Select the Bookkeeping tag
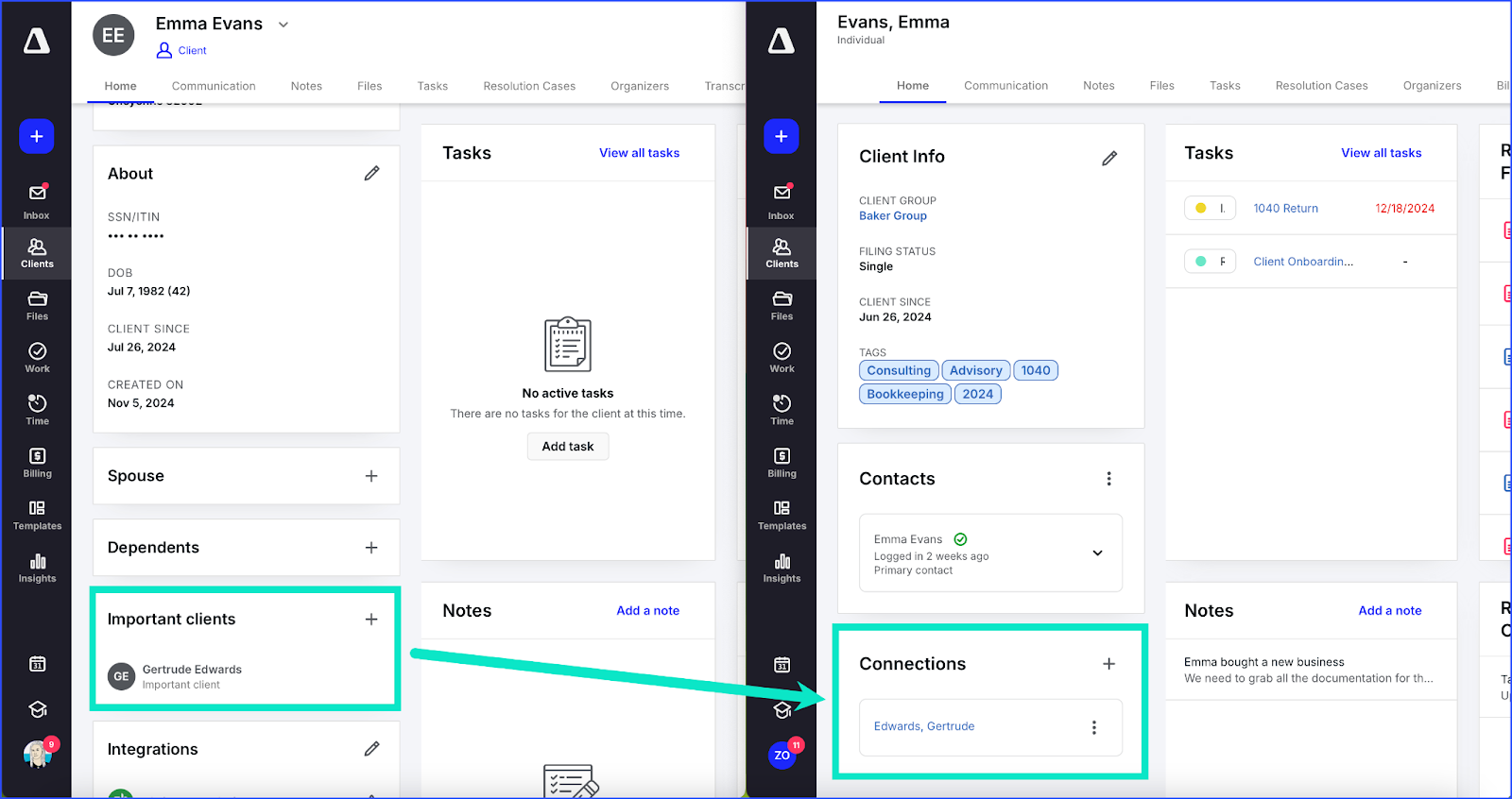This screenshot has width=1512, height=799. 904,394
